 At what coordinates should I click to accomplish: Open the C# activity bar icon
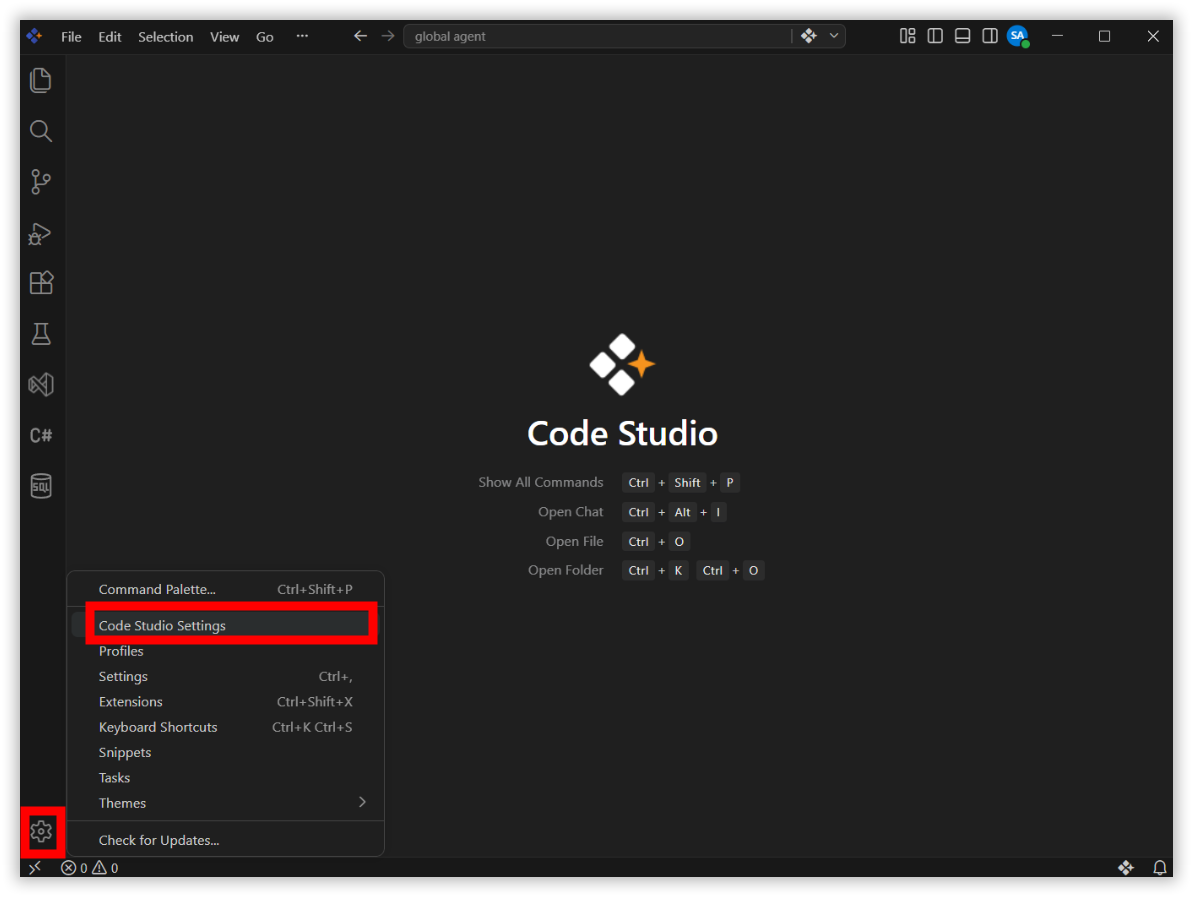41,435
